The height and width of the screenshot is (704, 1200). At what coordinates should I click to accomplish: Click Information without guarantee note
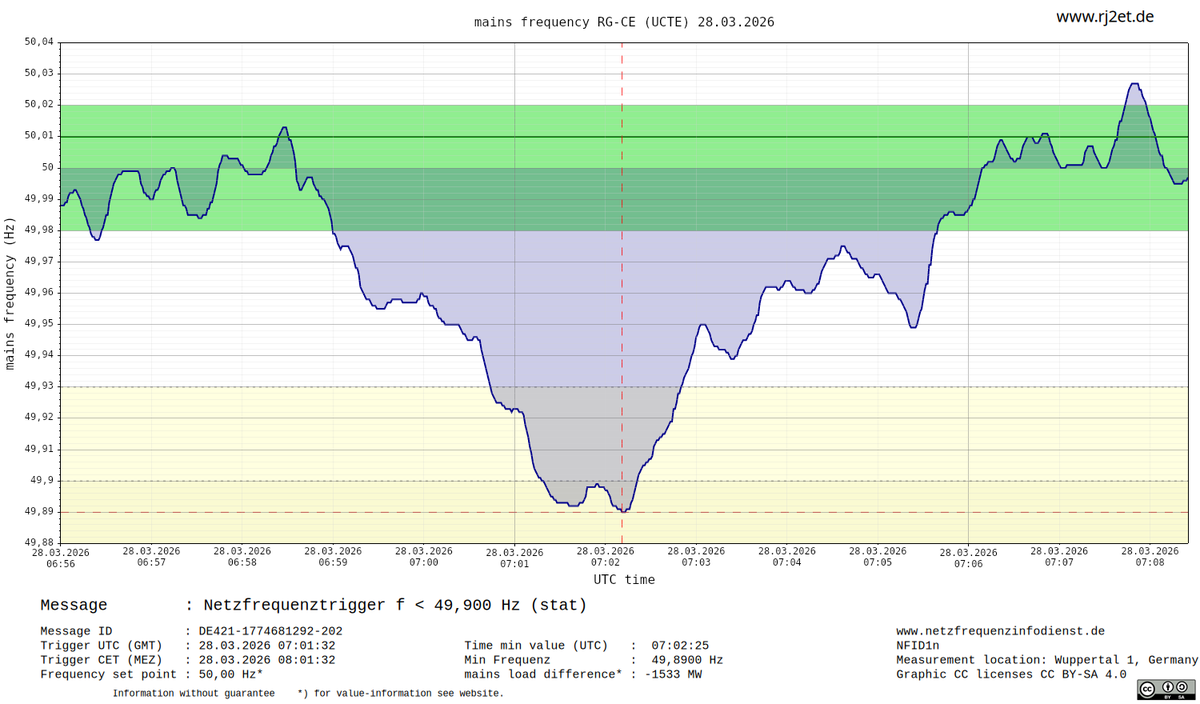click(x=193, y=693)
